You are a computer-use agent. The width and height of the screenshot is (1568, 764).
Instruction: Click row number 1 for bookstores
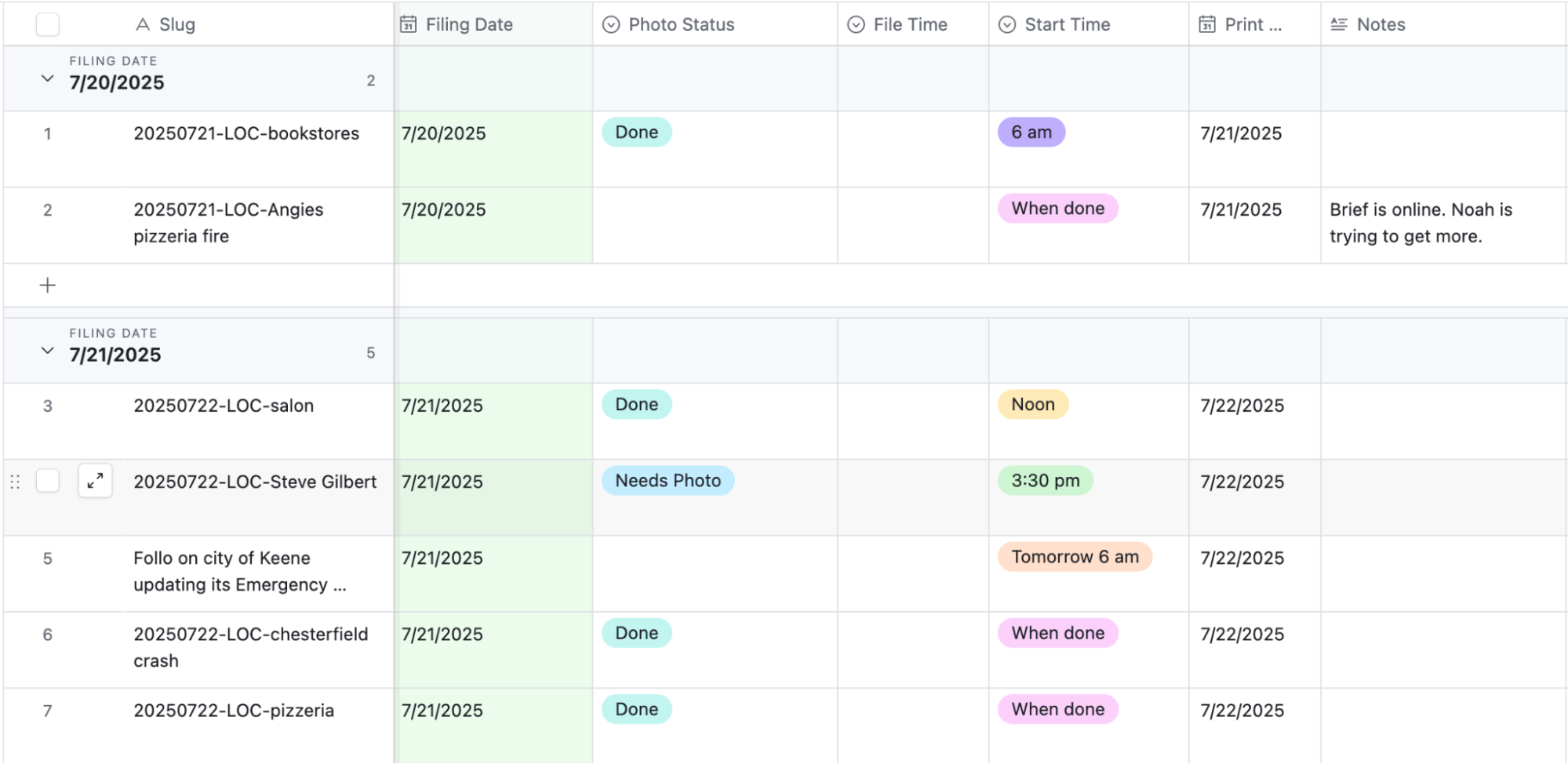point(48,133)
